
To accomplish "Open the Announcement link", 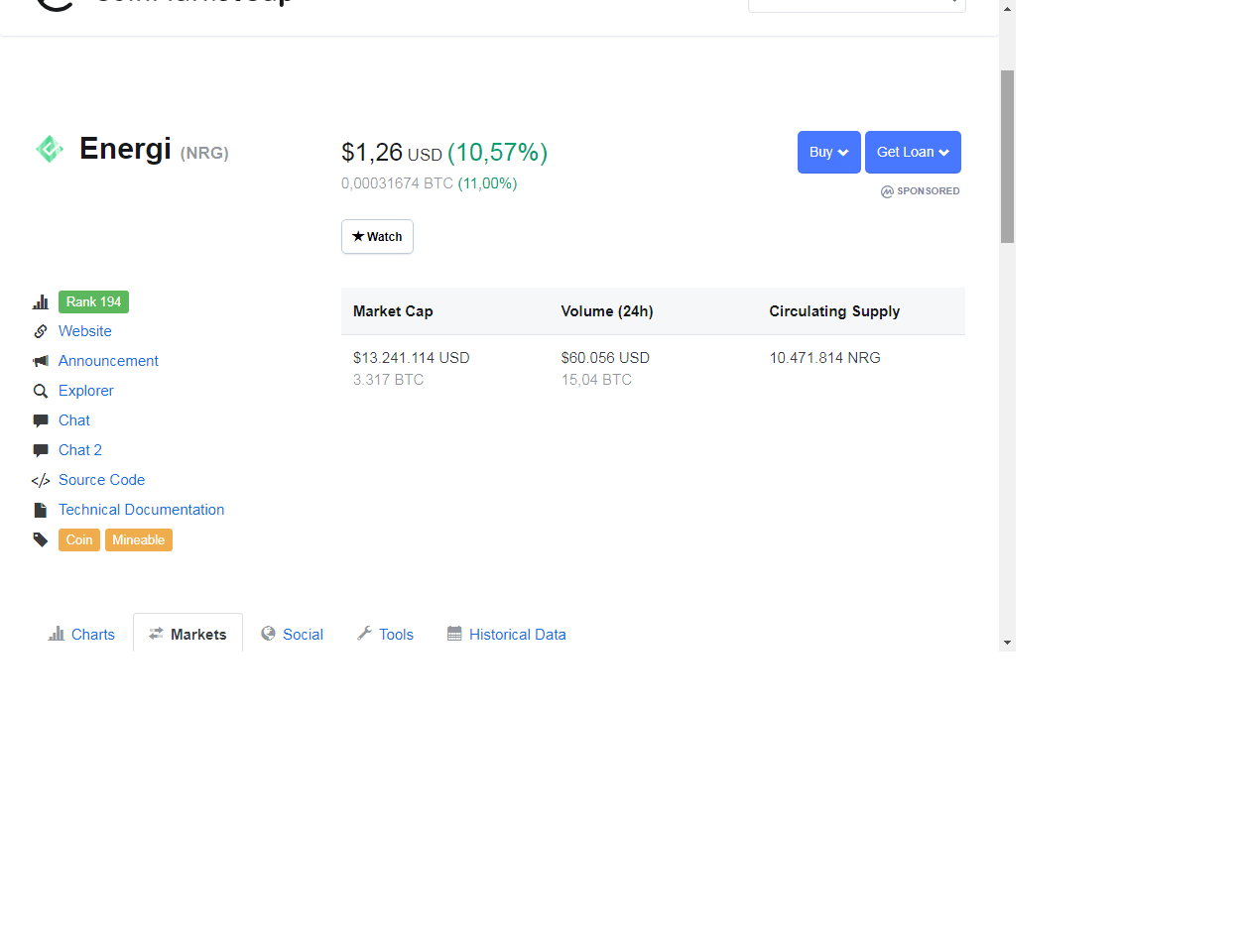I will pos(108,361).
